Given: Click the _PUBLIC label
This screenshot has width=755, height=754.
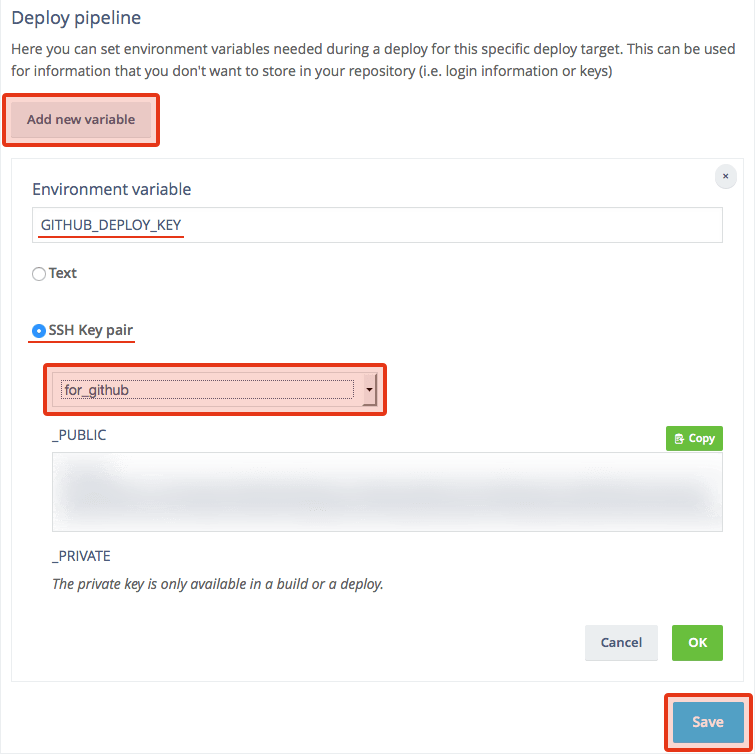Looking at the screenshot, I should coord(79,435).
